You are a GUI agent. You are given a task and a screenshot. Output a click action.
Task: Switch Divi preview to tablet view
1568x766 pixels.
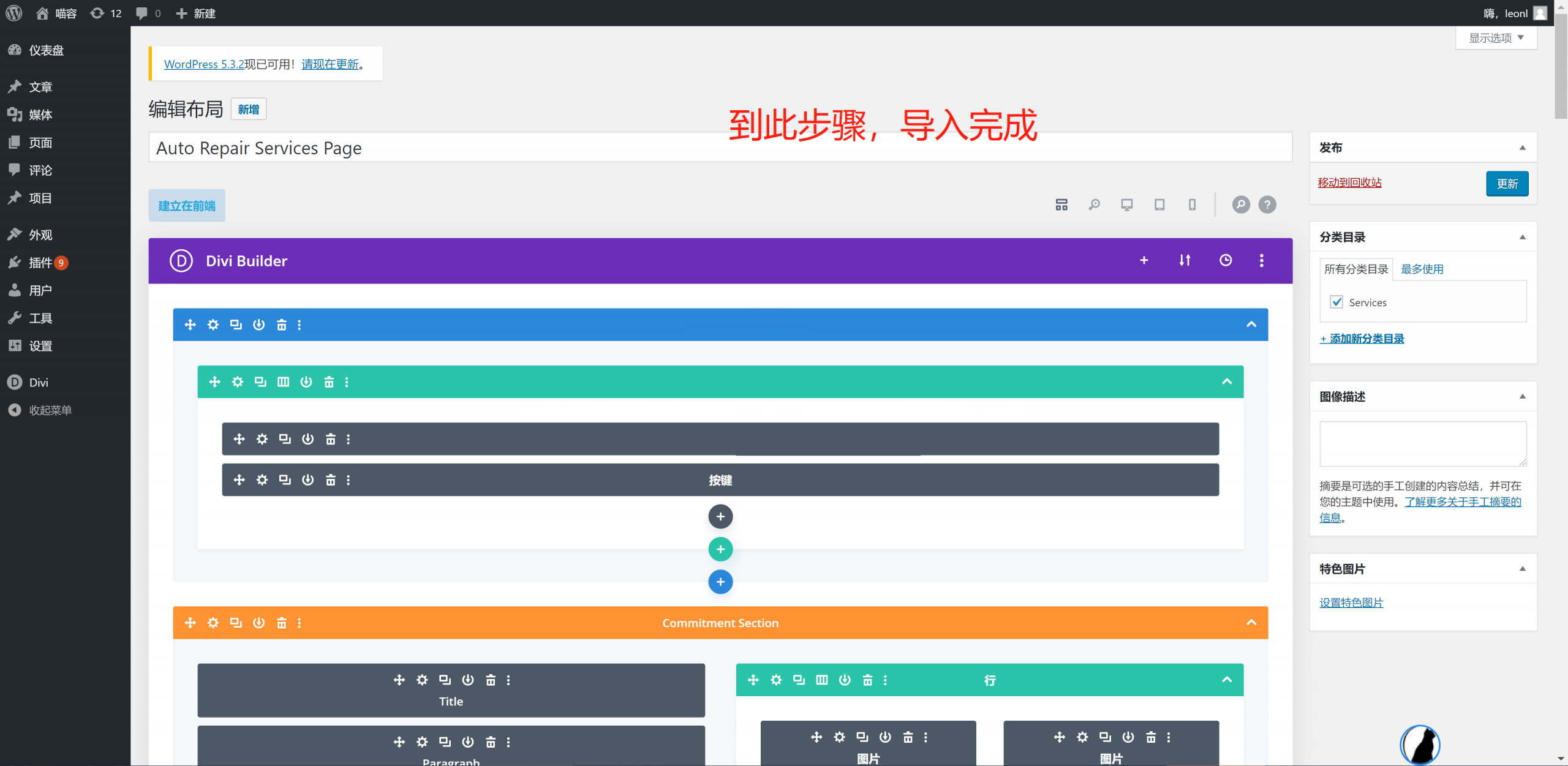[x=1159, y=204]
